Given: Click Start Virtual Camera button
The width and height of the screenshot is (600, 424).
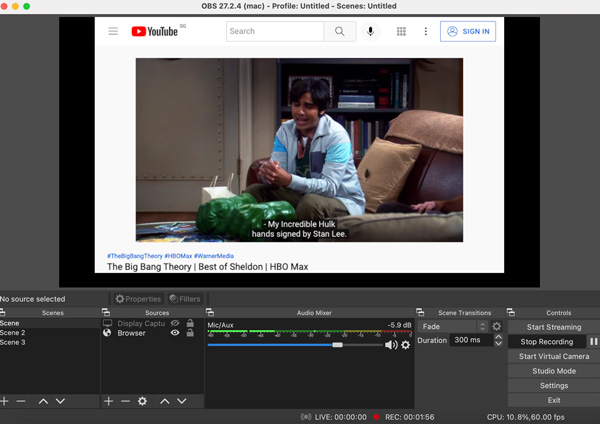Looking at the screenshot, I should coord(554,356).
